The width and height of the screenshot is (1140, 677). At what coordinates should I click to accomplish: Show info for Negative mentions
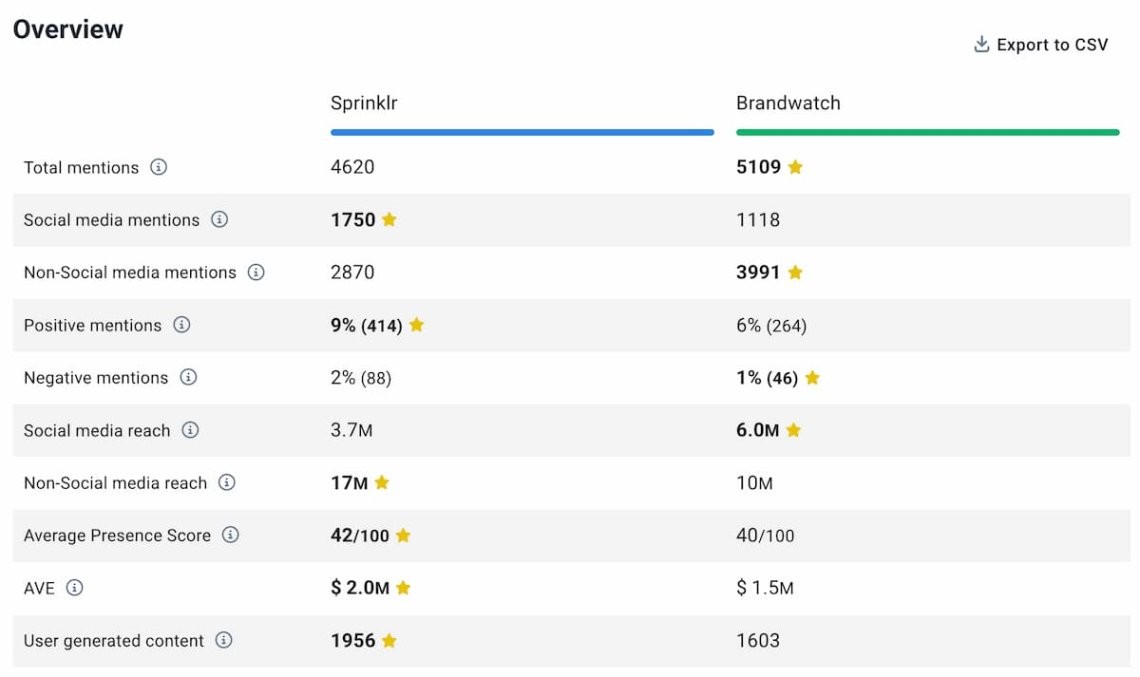[188, 377]
